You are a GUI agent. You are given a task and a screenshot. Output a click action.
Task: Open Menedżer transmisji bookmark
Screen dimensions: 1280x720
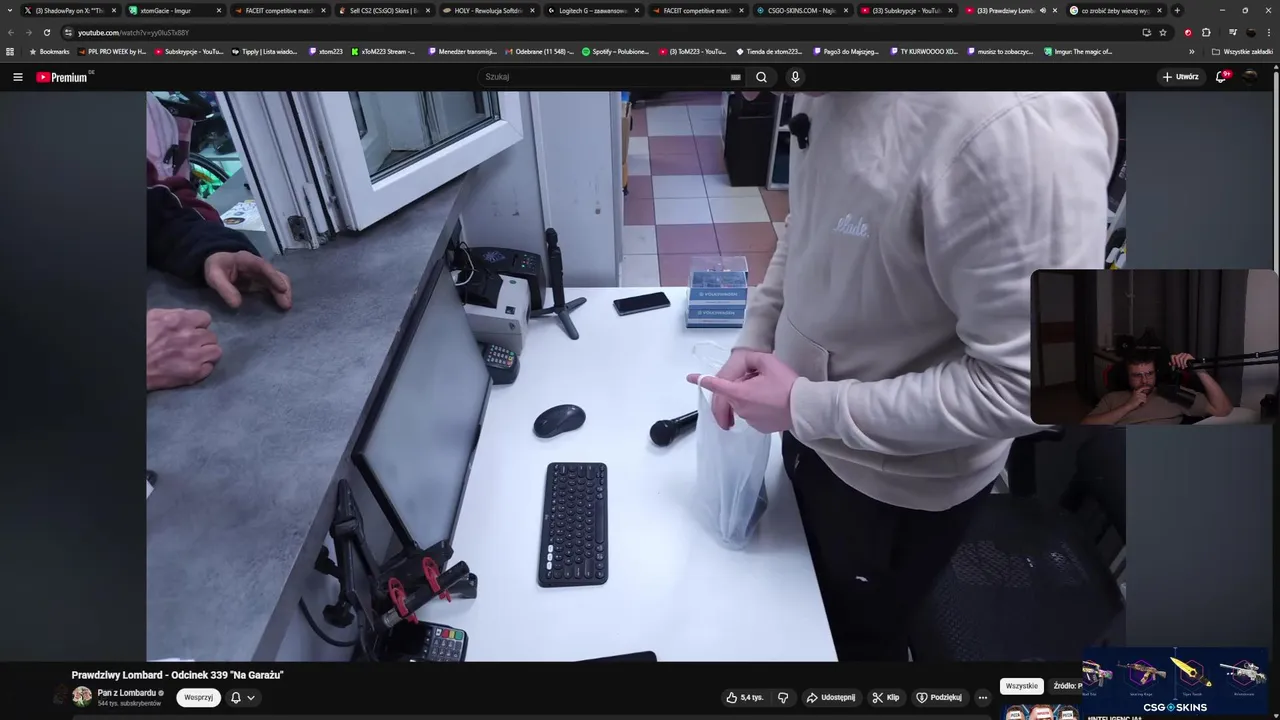tap(462, 51)
